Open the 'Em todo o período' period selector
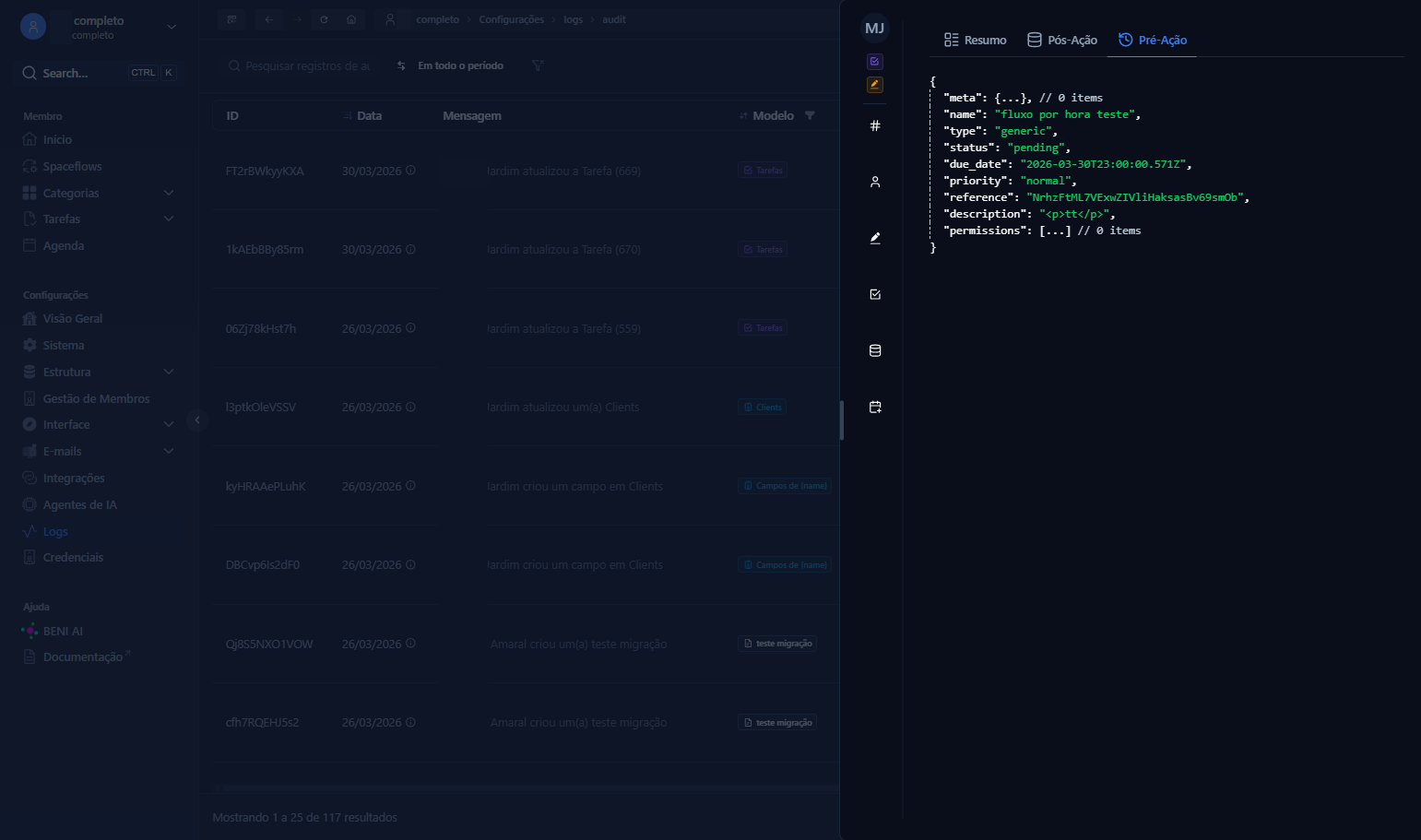 coord(451,65)
